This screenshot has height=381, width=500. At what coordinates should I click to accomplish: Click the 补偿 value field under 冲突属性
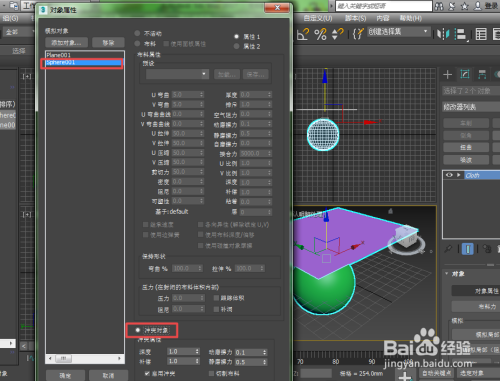coord(181,361)
